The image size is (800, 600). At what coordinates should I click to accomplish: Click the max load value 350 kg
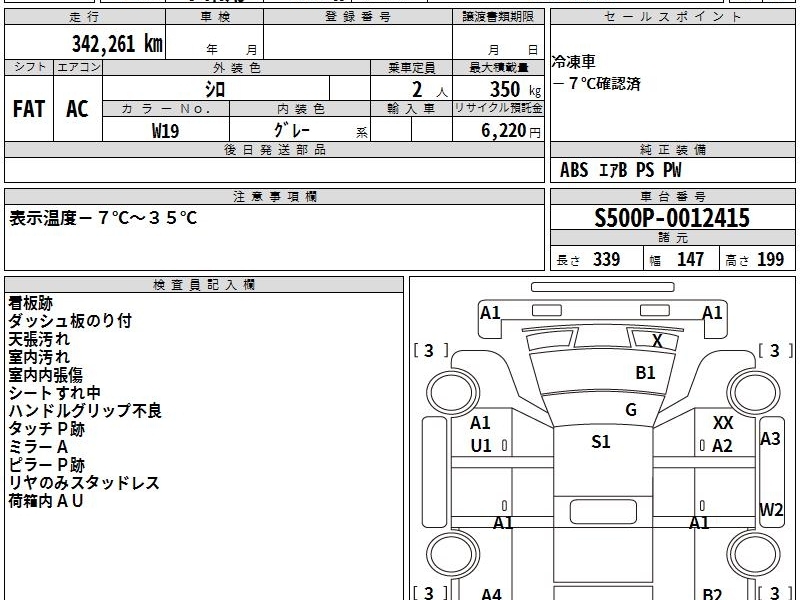click(515, 89)
